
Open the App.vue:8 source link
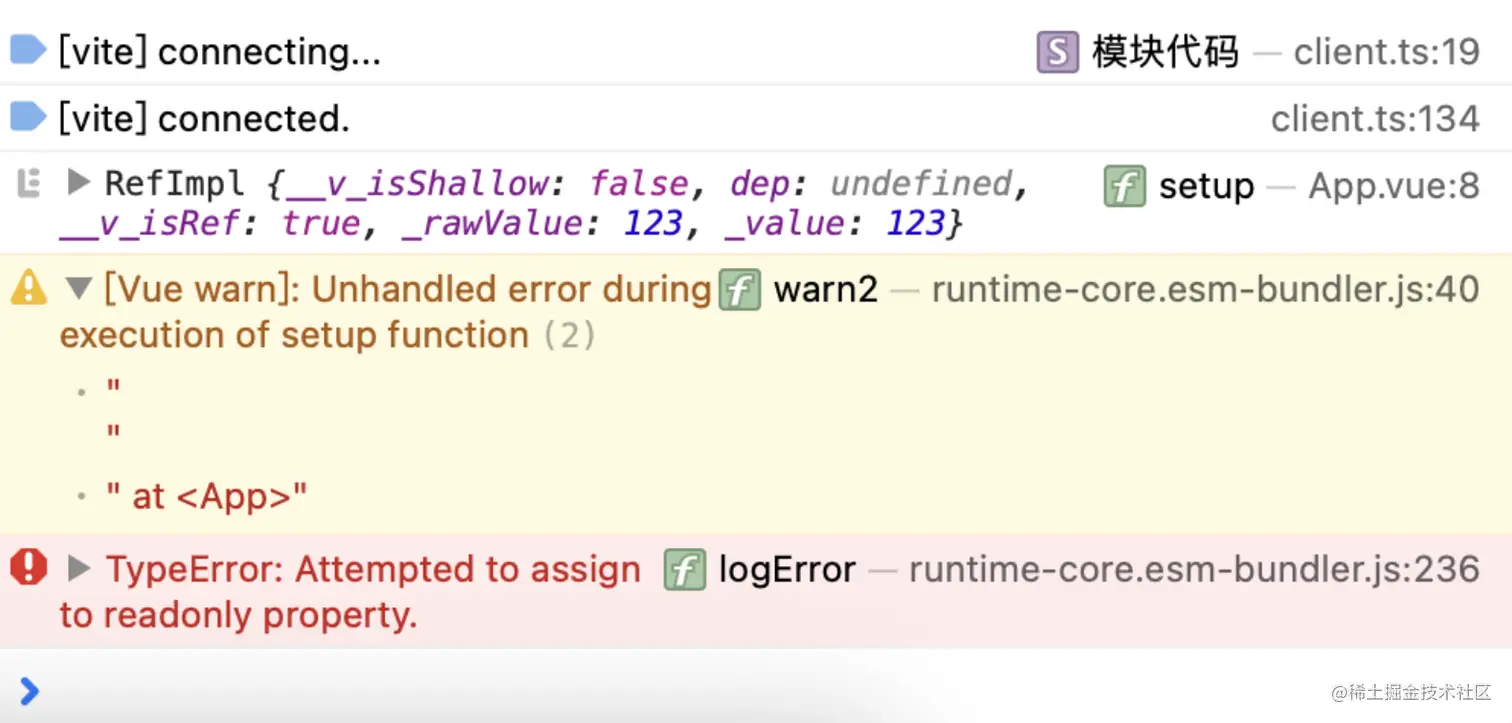coord(1394,186)
